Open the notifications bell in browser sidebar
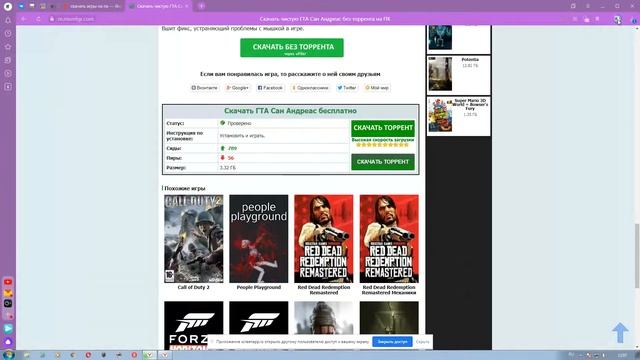 click(x=8, y=20)
